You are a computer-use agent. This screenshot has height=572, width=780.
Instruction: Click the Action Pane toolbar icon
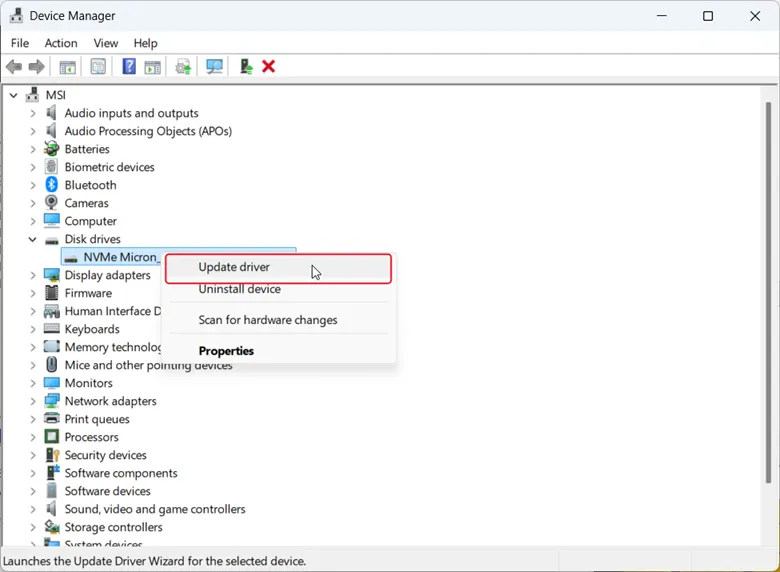[x=152, y=67]
